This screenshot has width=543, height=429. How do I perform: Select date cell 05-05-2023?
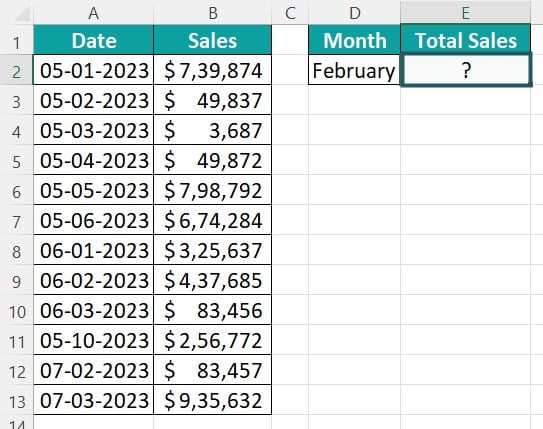point(94,189)
